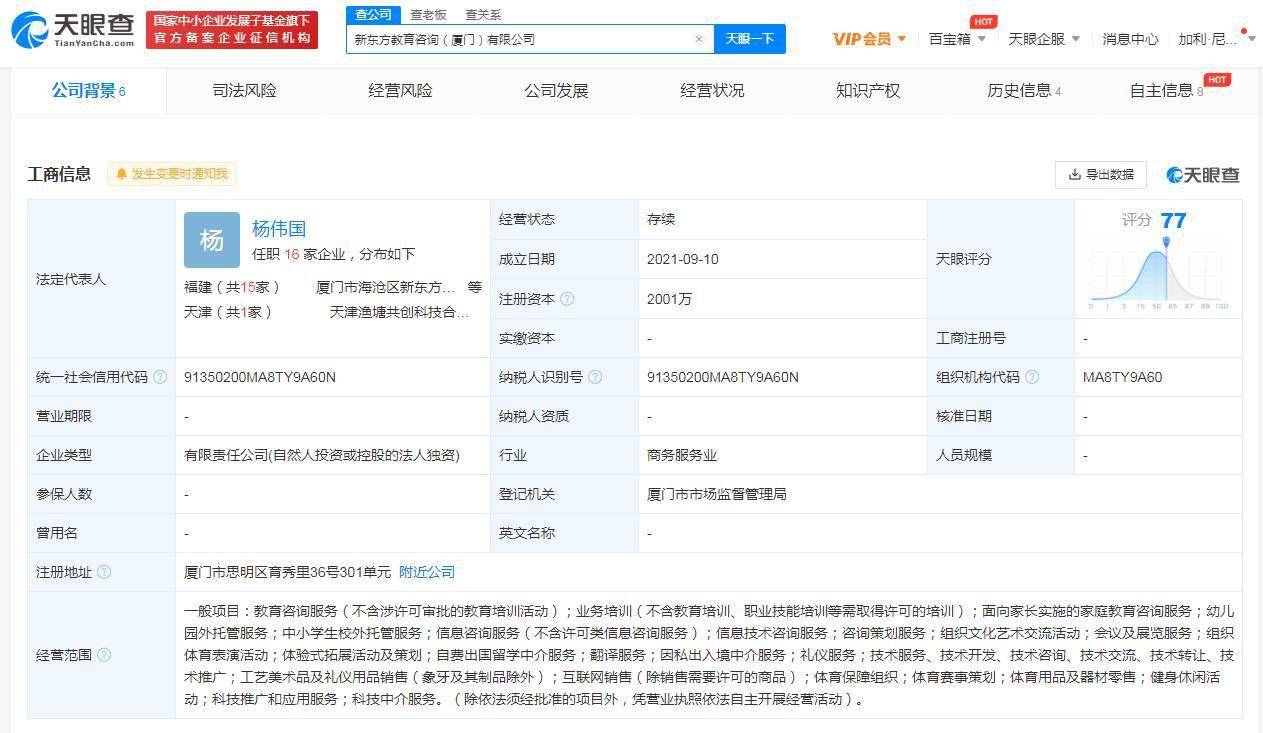Click the help icon beside 纳税人识别号
This screenshot has width=1263, height=733.
coord(595,377)
